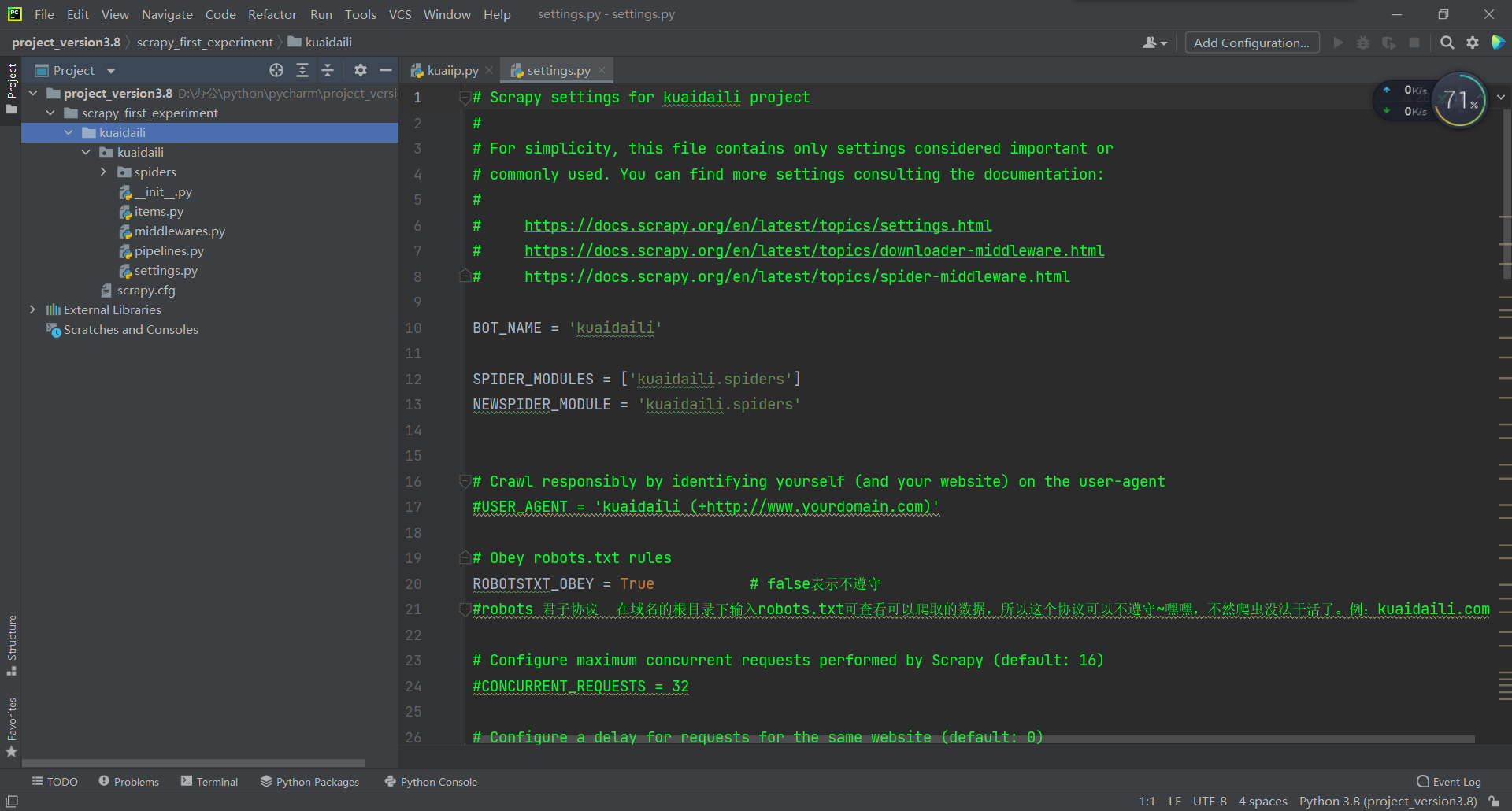Collapse scrapy_first_experiment folder
This screenshot has height=811, width=1512.
[50, 113]
